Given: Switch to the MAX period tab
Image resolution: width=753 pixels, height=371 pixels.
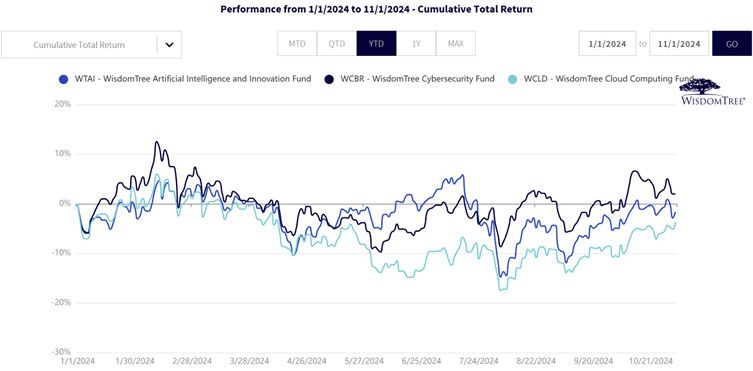Looking at the screenshot, I should point(456,43).
